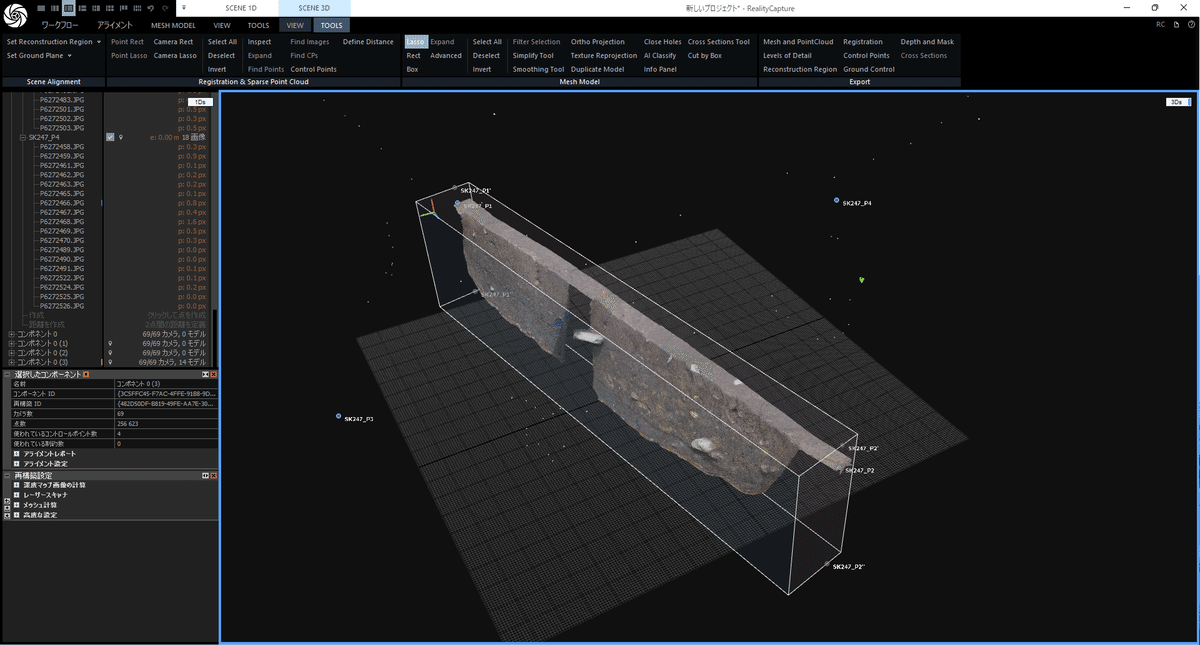Select image P6272466.JPG in tree
This screenshot has height=645, width=1200.
coord(62,203)
